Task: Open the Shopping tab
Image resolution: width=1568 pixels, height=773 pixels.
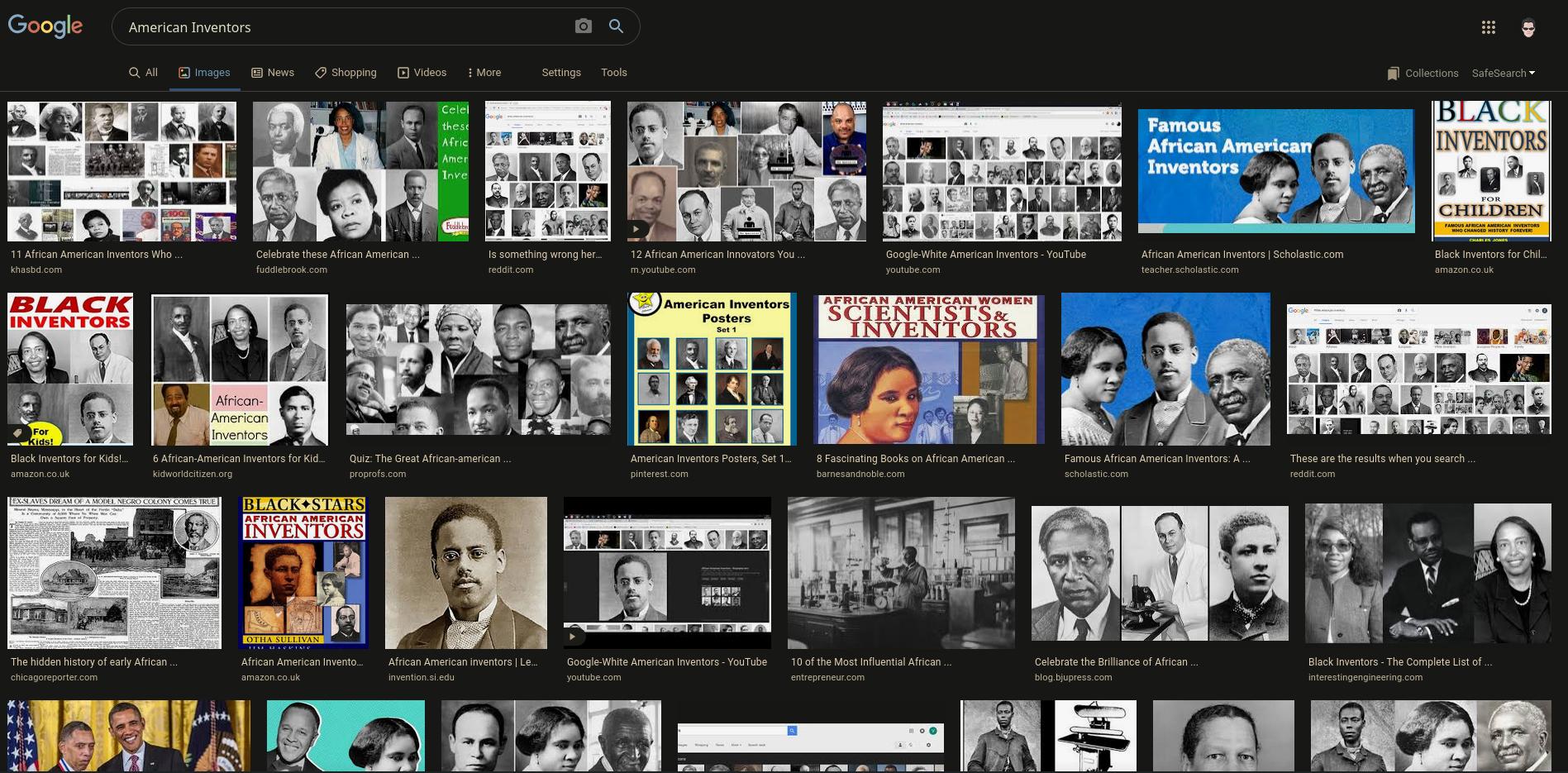Action: click(346, 73)
